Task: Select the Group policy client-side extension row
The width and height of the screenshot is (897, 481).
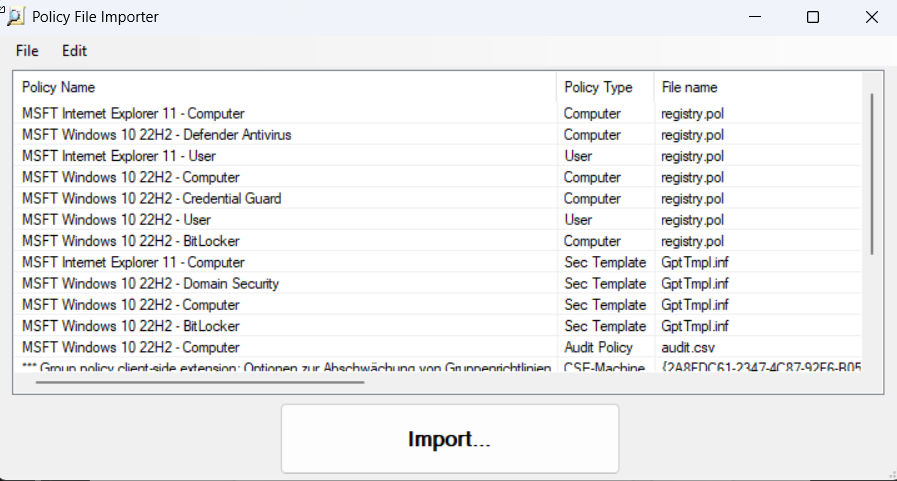Action: tap(438, 366)
